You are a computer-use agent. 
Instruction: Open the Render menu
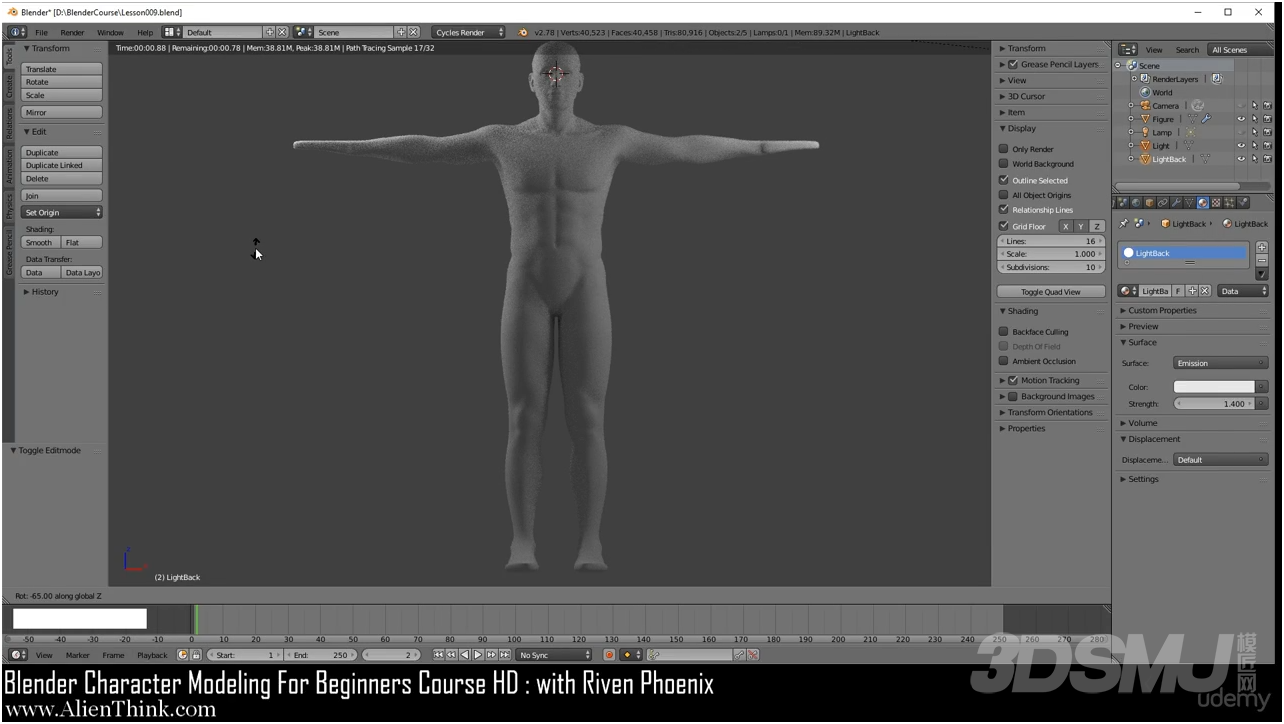72,32
